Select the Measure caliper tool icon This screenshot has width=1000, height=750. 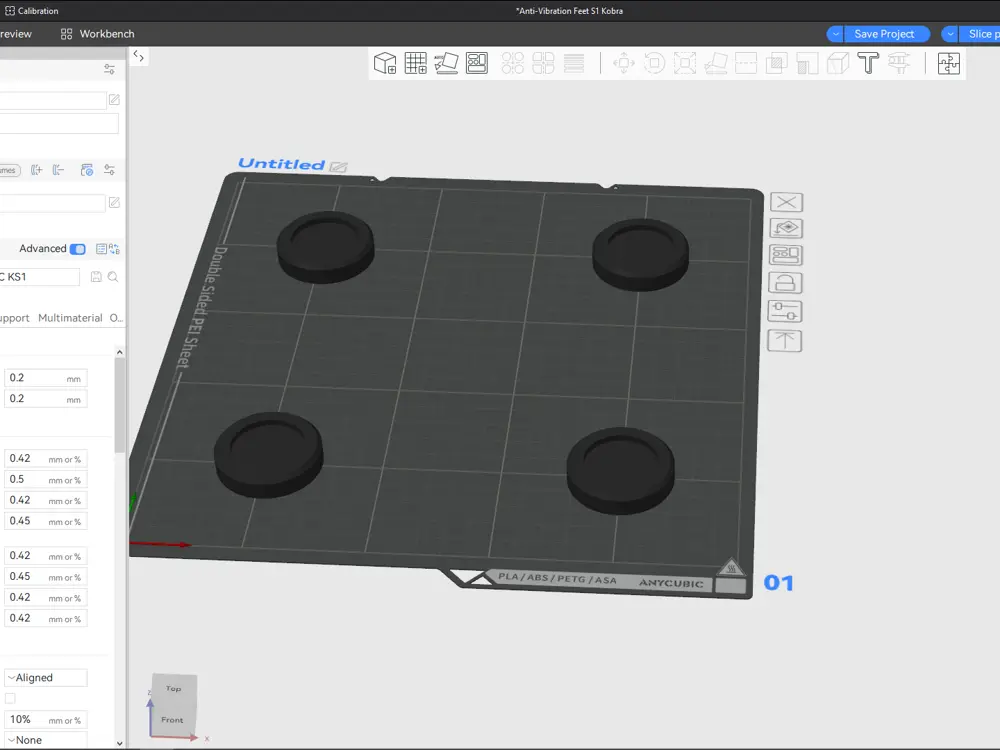coord(899,63)
